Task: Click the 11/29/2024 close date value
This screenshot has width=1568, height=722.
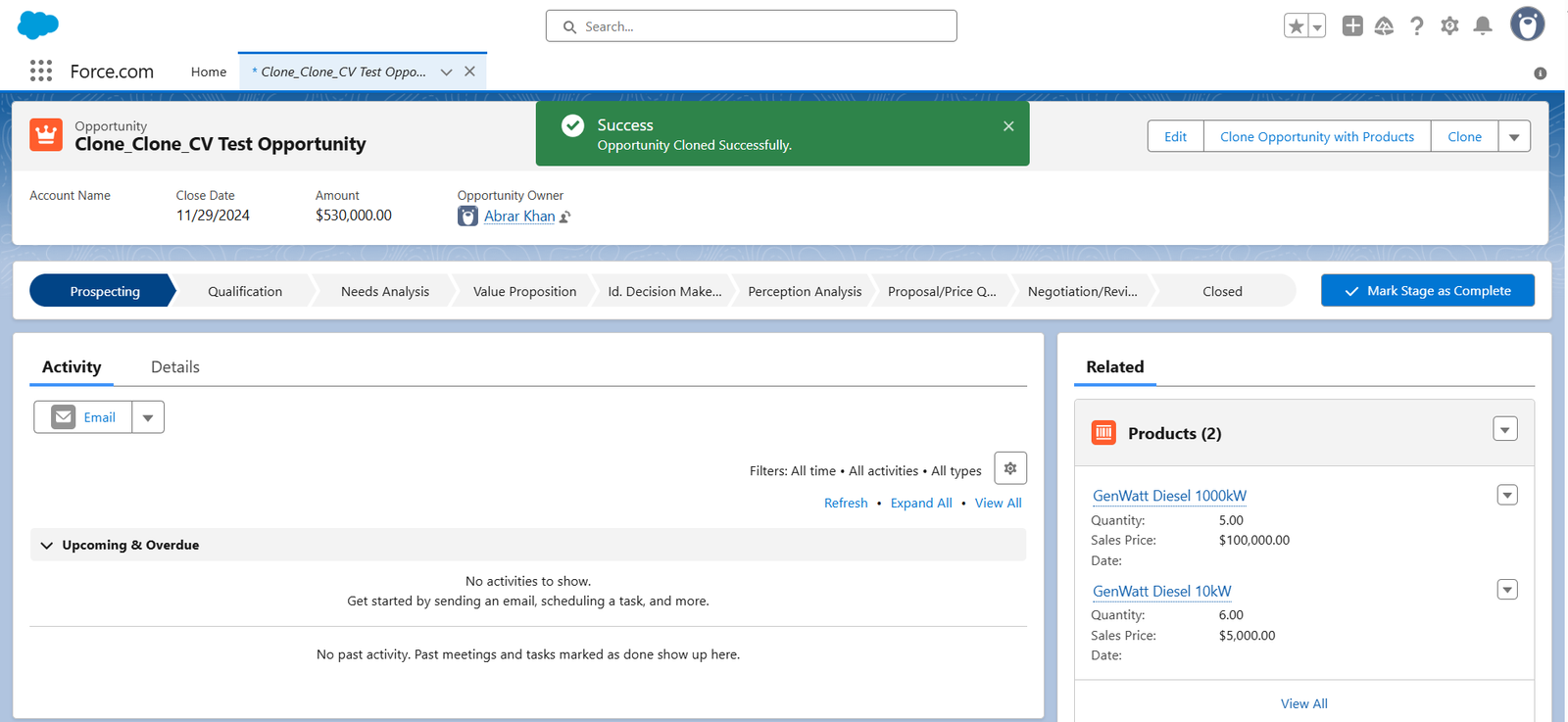Action: point(213,215)
